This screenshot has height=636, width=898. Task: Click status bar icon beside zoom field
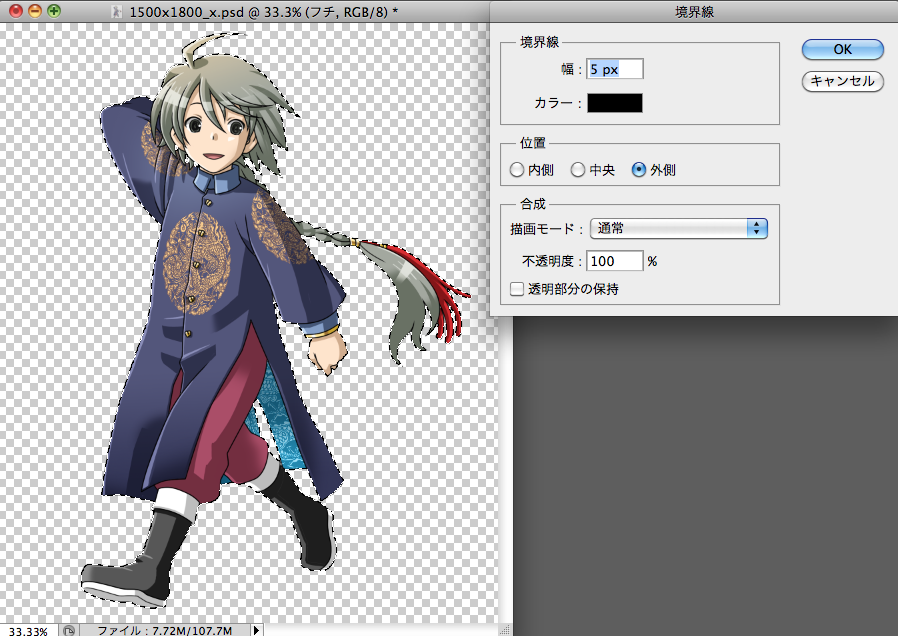tap(69, 630)
